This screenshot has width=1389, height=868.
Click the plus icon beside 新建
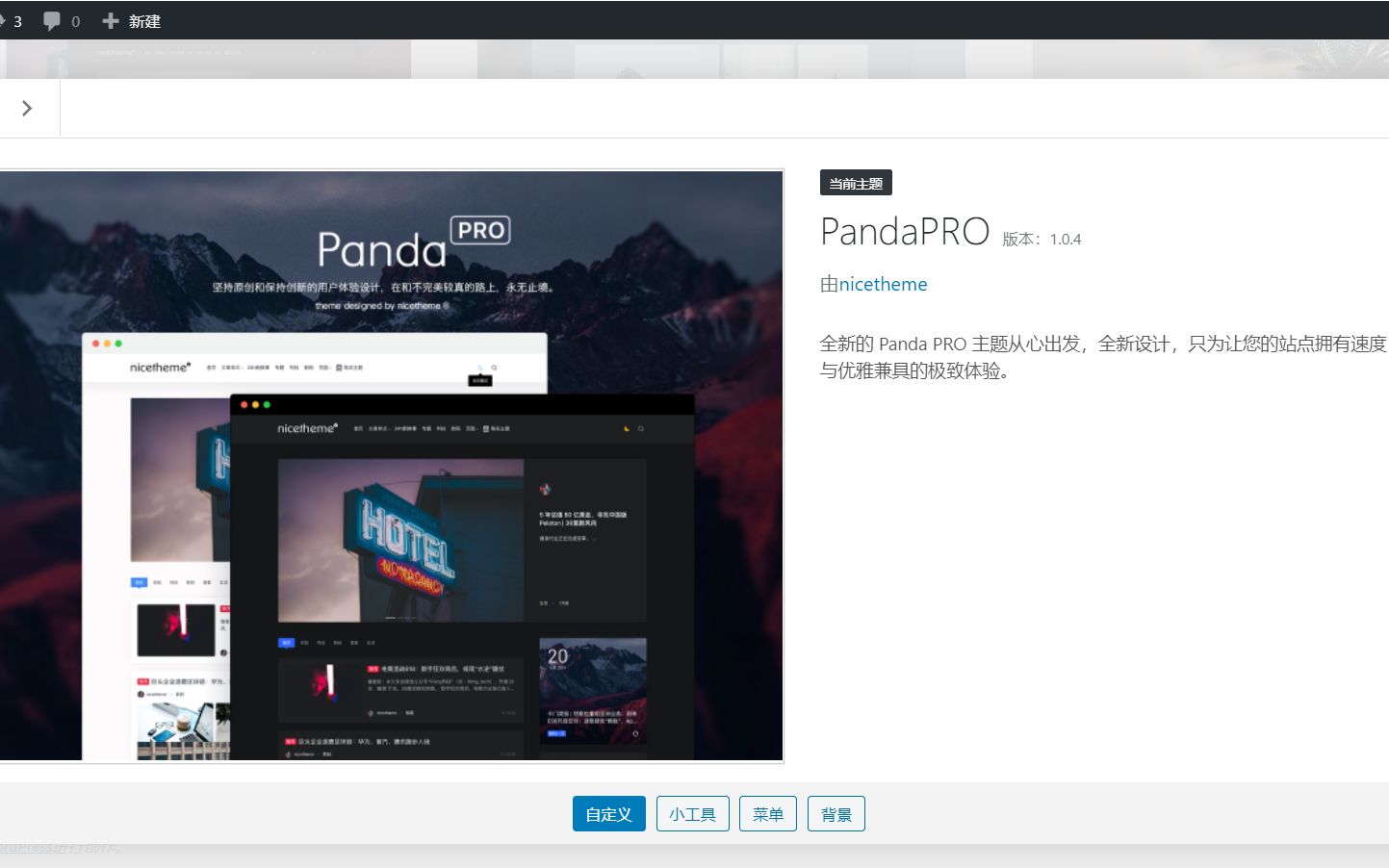(111, 20)
